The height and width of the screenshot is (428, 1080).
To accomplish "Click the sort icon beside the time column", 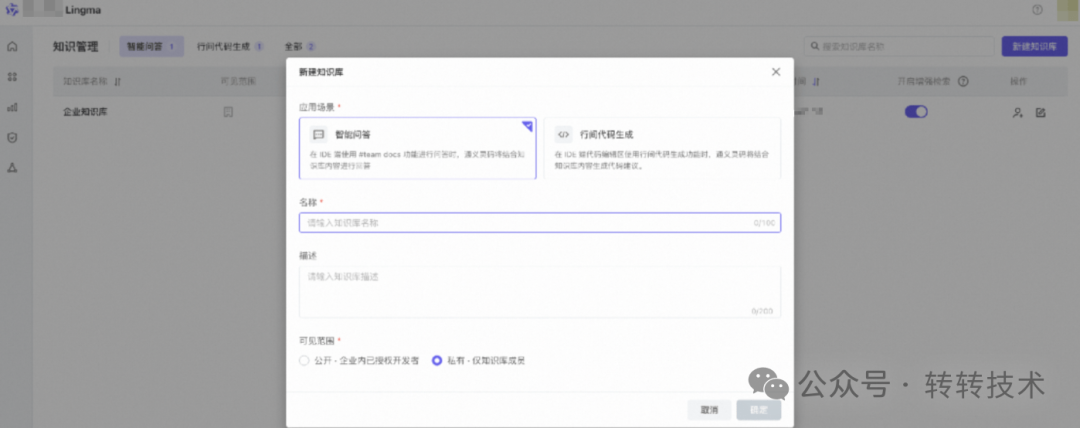I will click(816, 81).
